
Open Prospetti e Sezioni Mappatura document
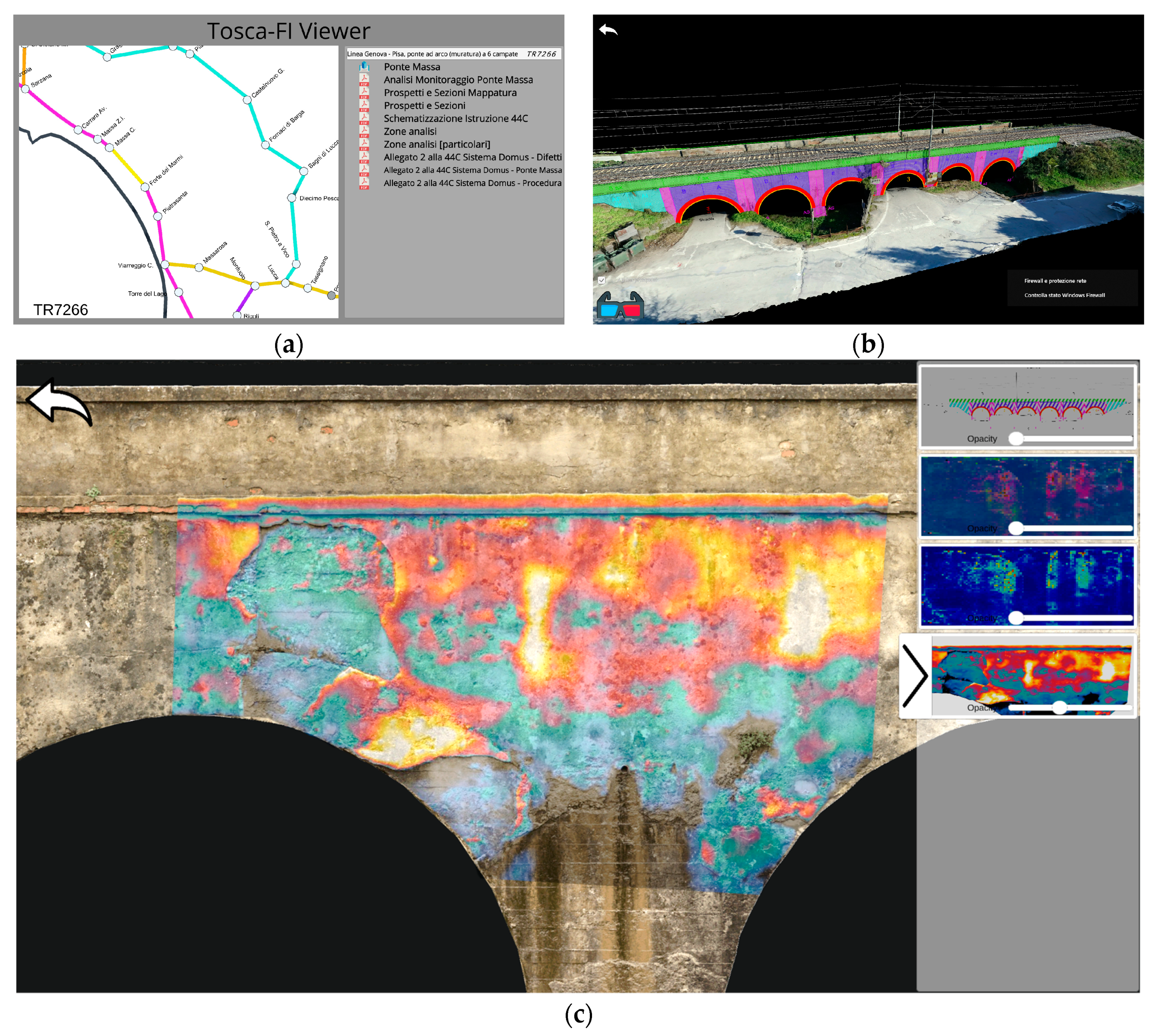450,93
